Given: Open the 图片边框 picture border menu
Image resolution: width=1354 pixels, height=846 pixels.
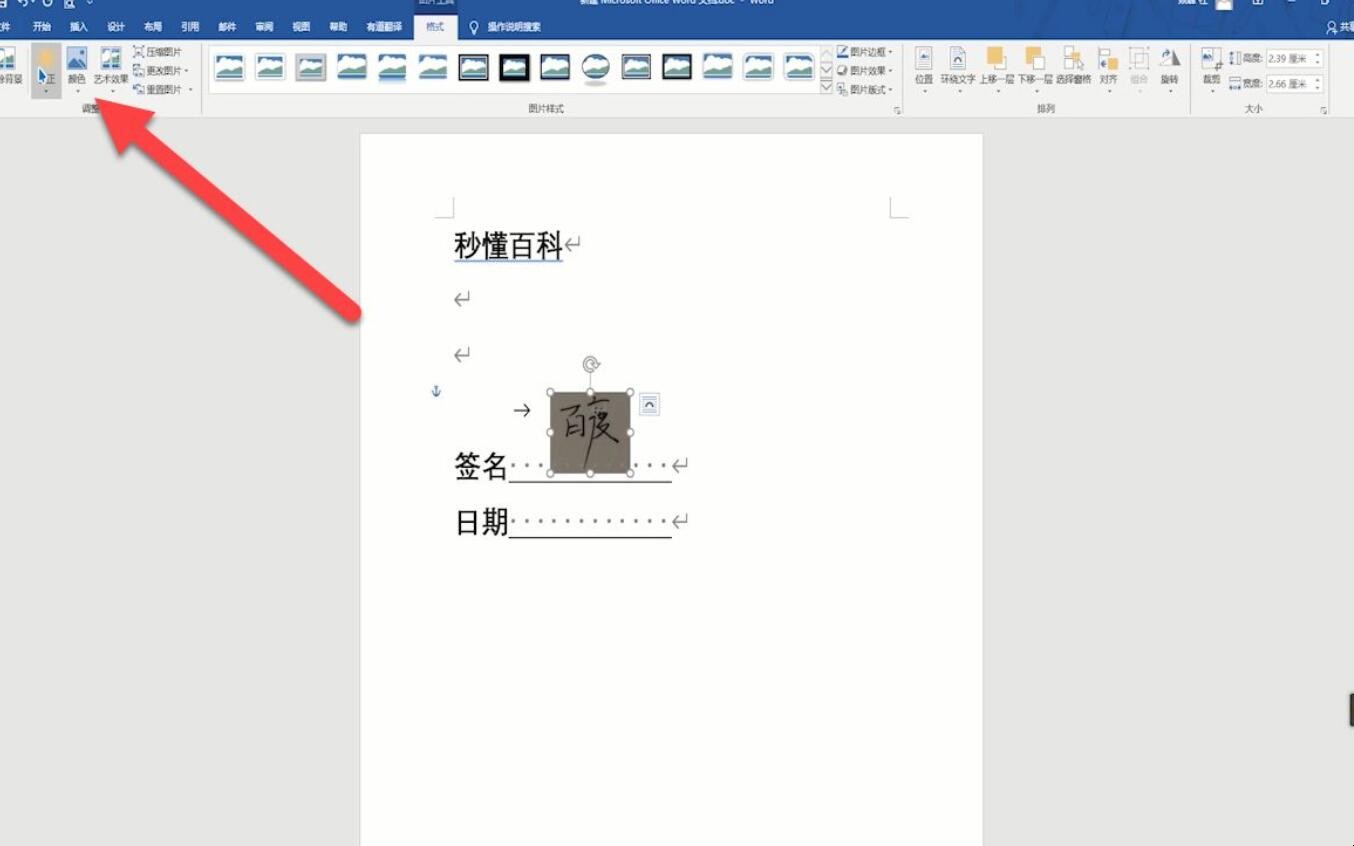Looking at the screenshot, I should click(x=865, y=52).
